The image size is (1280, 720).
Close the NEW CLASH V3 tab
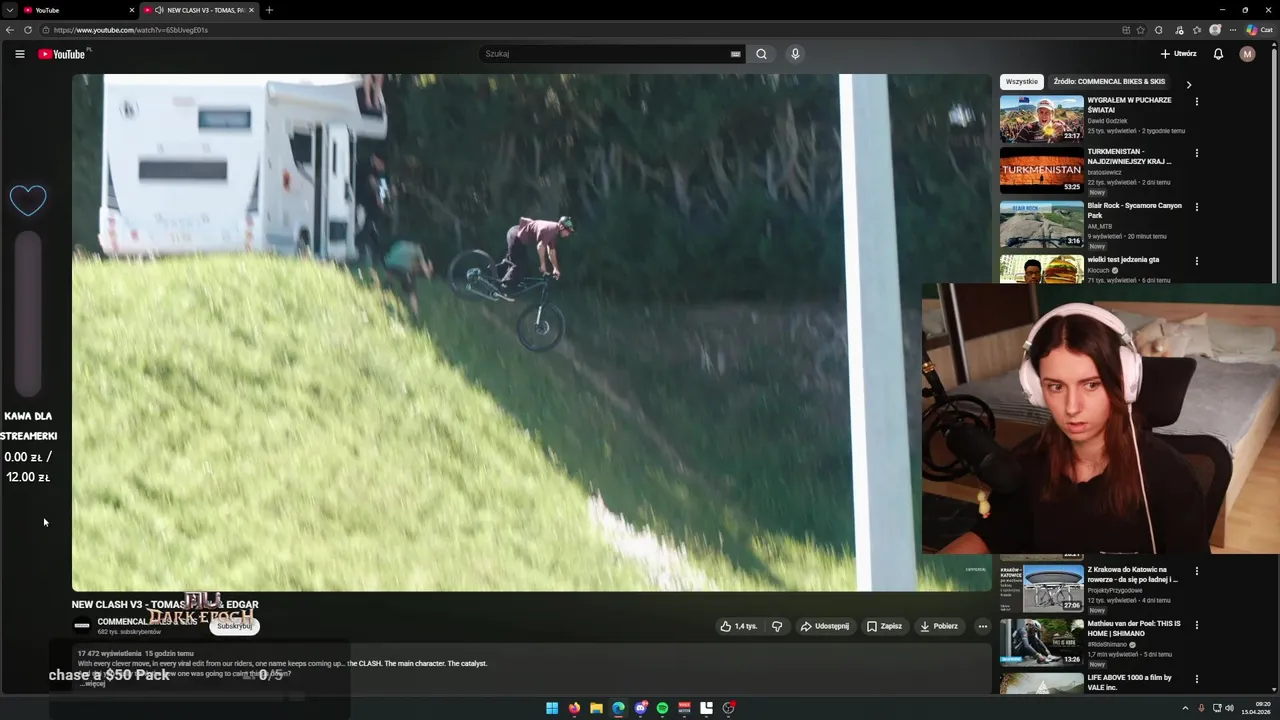point(251,10)
